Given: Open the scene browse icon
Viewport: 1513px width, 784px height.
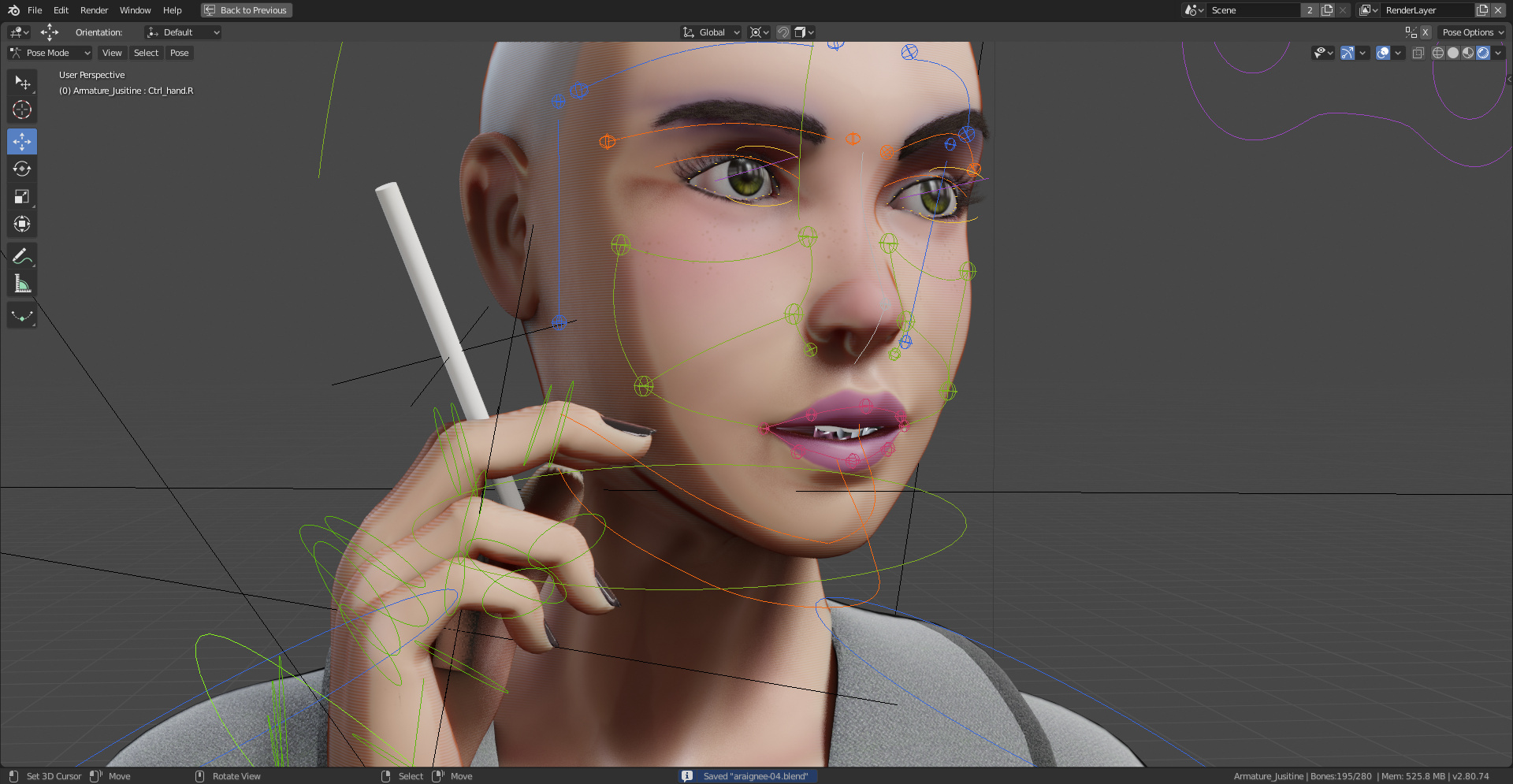Looking at the screenshot, I should point(1194,10).
